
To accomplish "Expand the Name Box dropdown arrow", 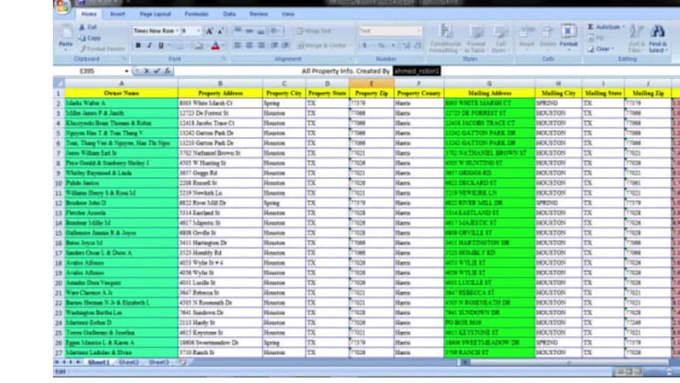I will (127, 71).
